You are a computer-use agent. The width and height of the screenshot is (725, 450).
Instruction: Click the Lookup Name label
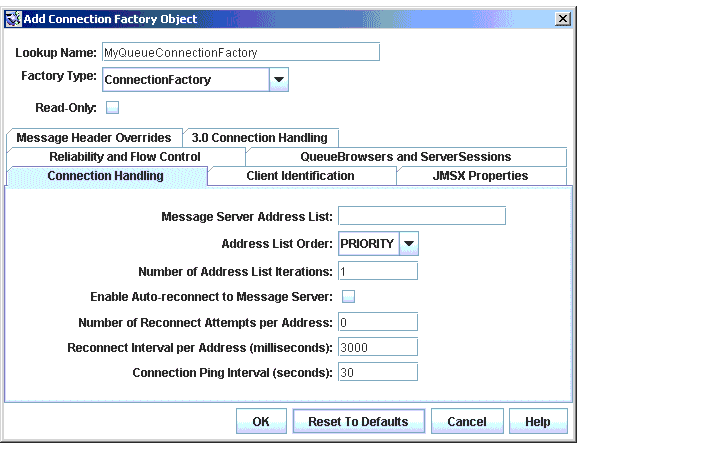(x=56, y=53)
